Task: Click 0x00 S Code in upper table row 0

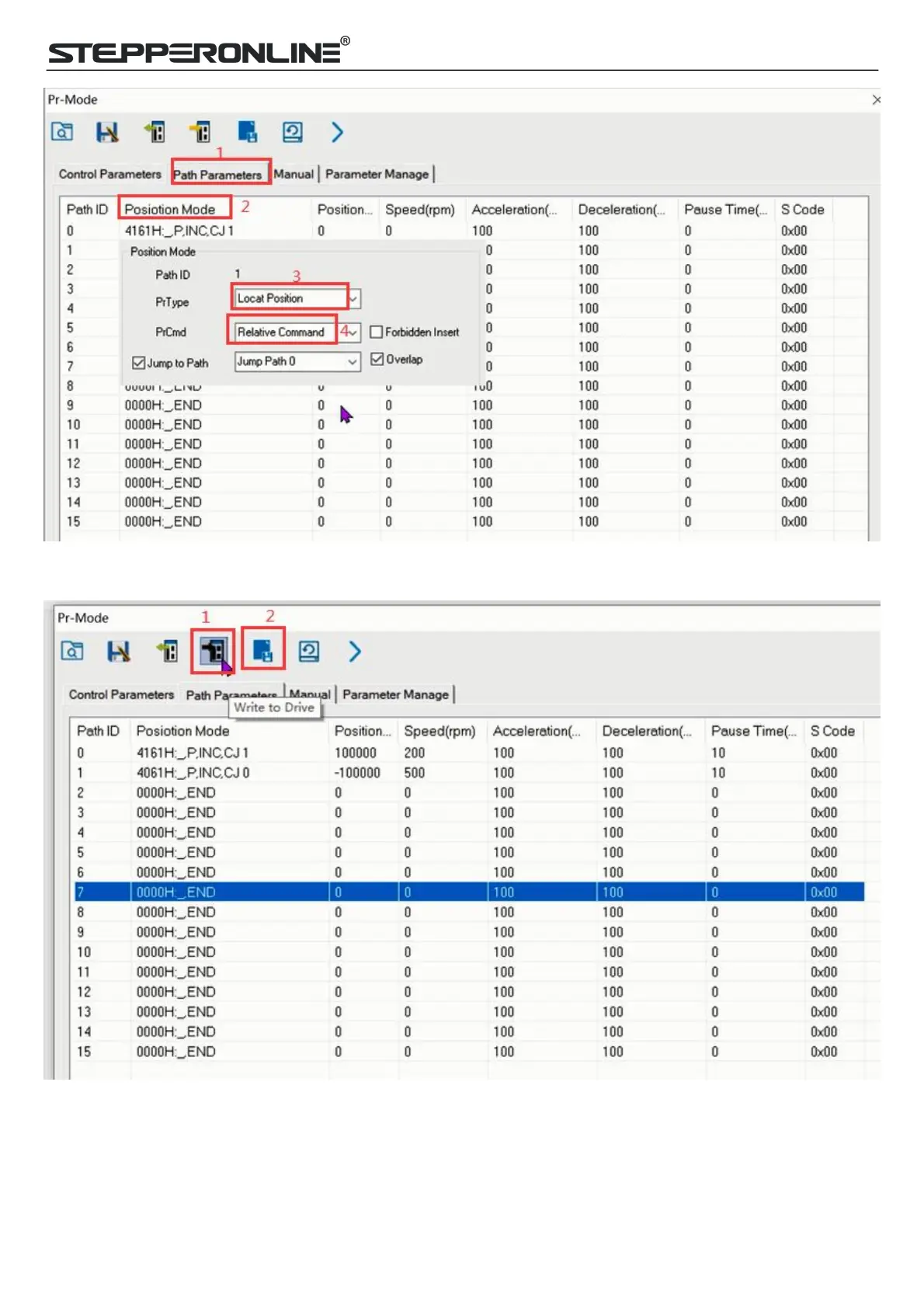Action: point(794,231)
